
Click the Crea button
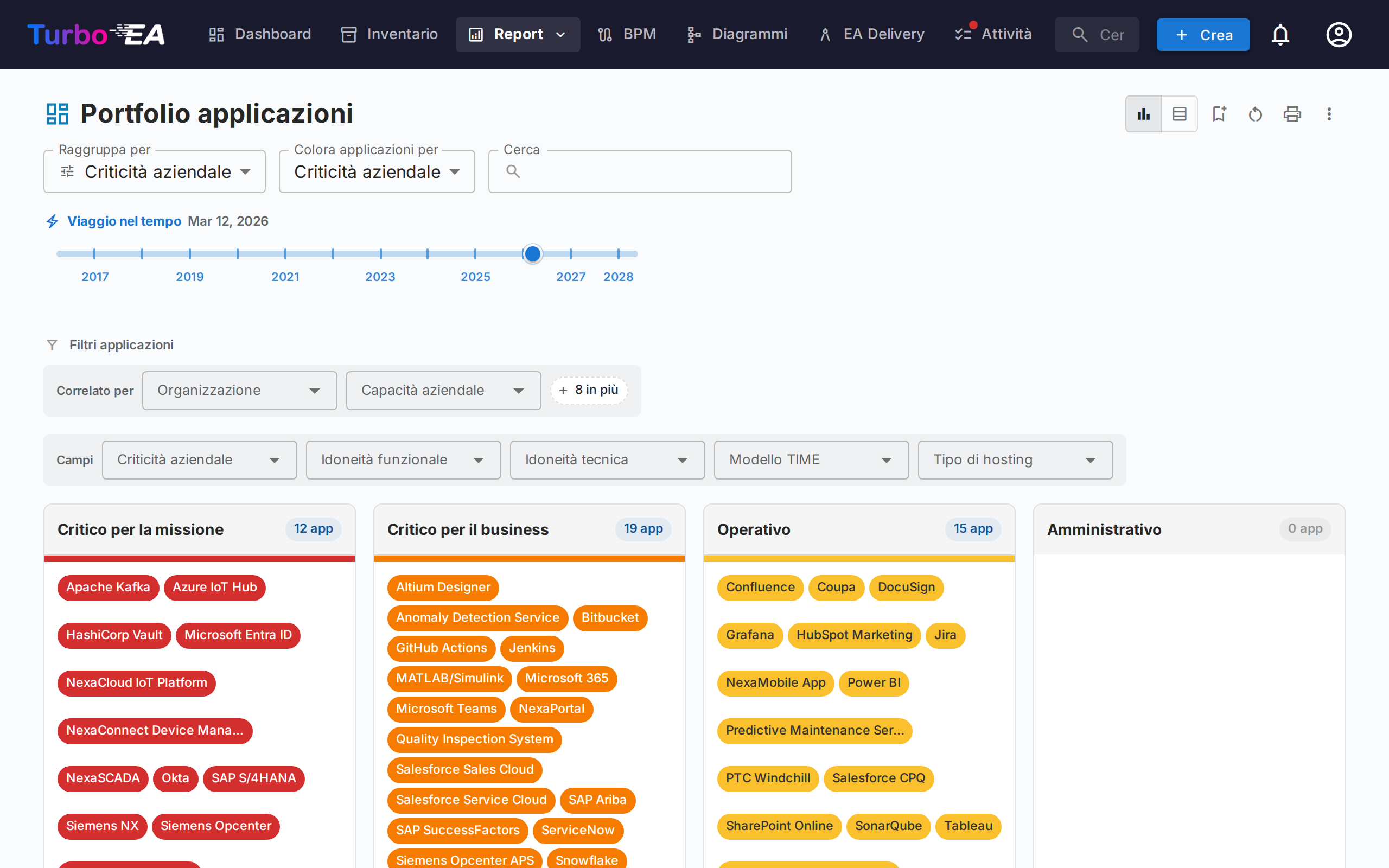[x=1203, y=34]
